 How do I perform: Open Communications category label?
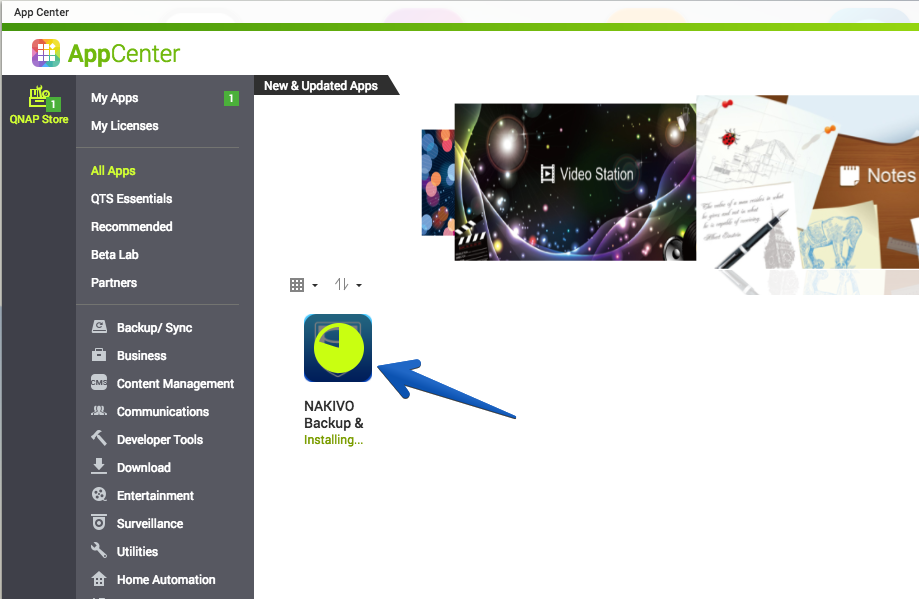162,411
